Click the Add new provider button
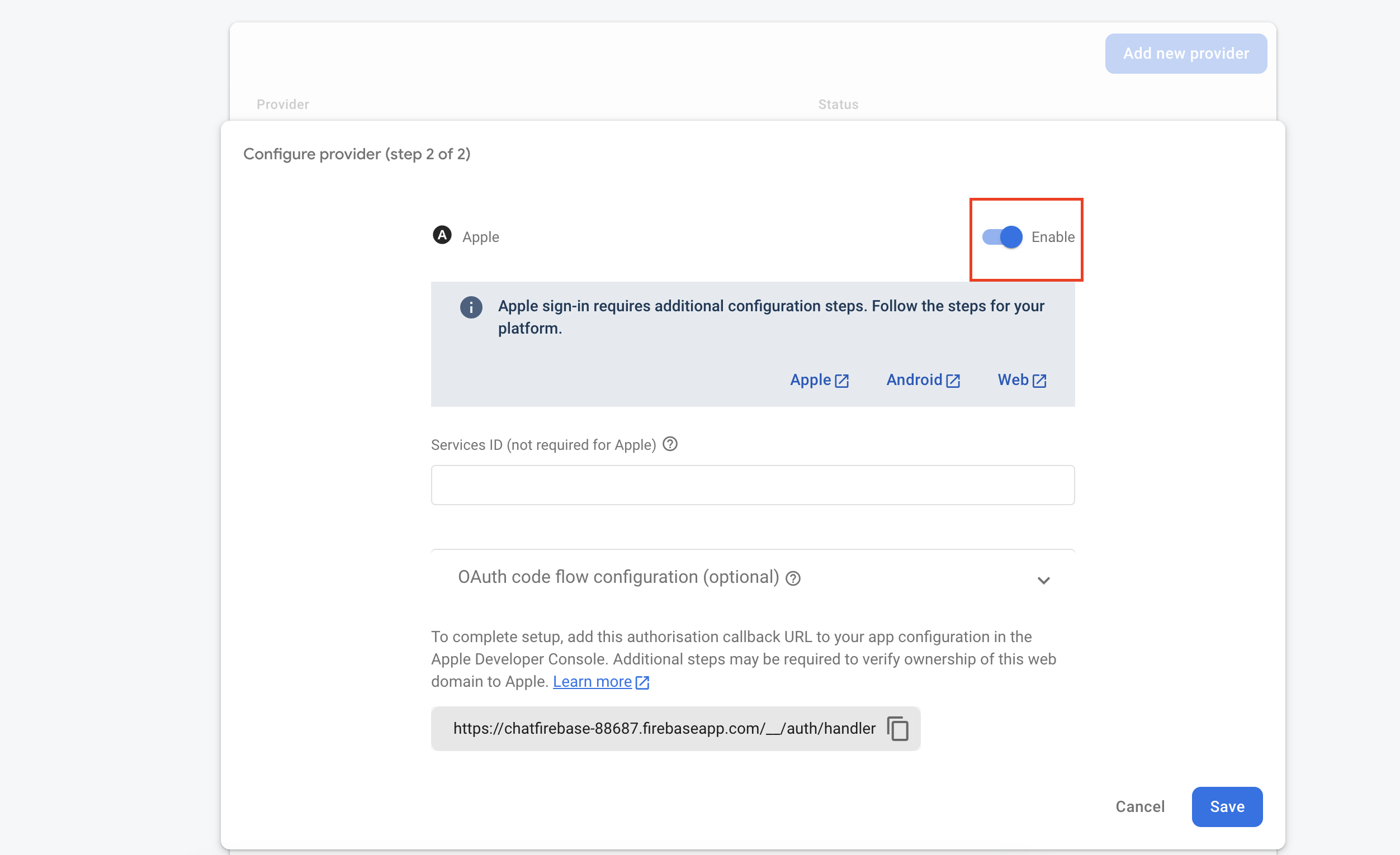This screenshot has height=855, width=1400. [x=1185, y=53]
